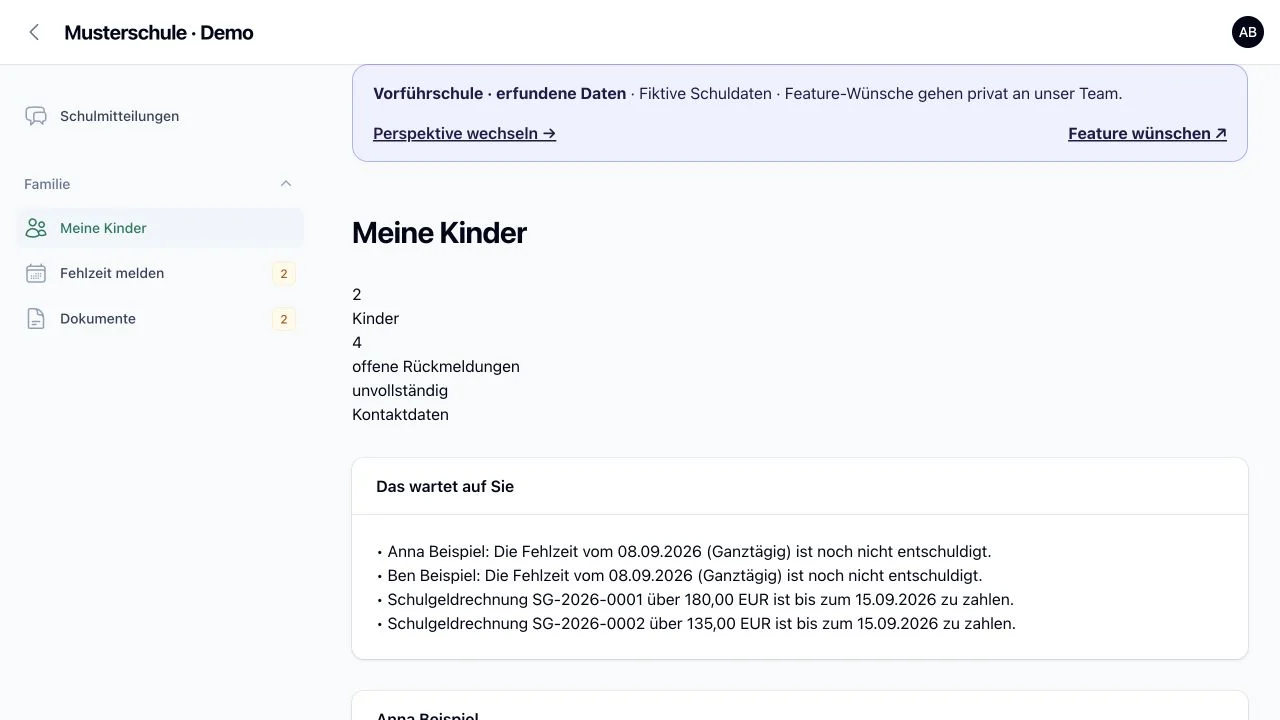Click the Schulmitteilungen chat icon
The width and height of the screenshot is (1280, 720).
point(36,116)
